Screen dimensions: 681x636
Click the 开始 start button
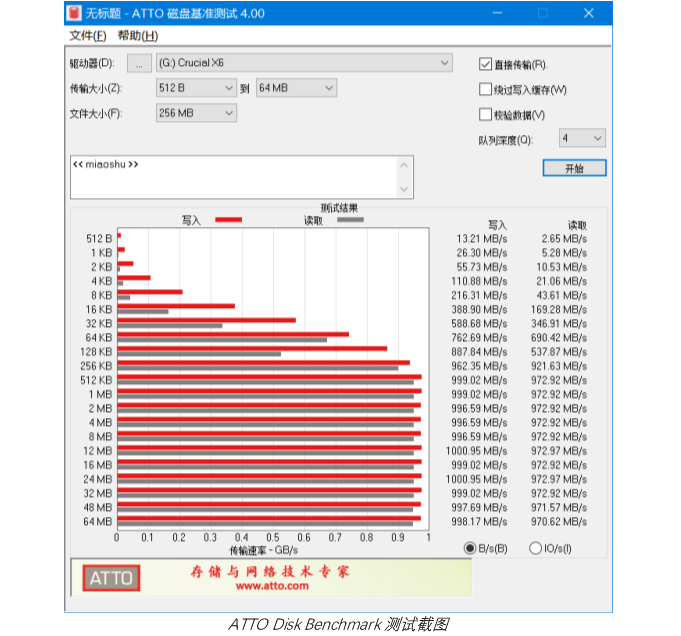coord(574,168)
